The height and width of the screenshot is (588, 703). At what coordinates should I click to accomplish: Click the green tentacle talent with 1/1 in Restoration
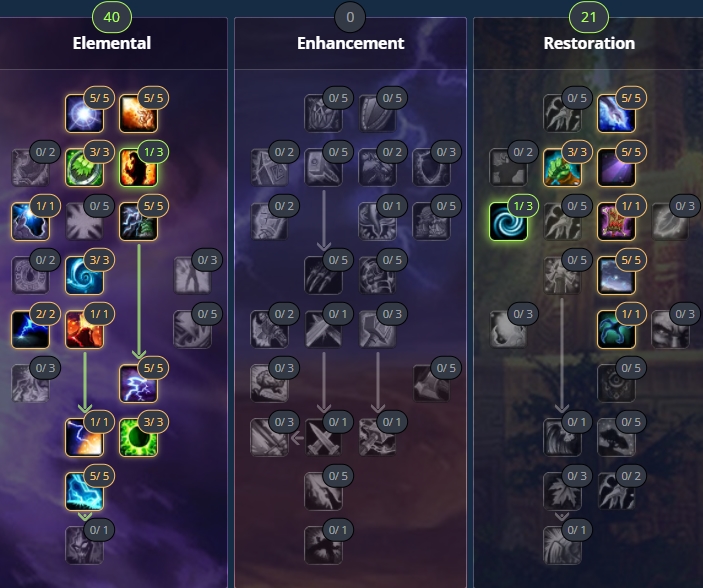pos(616,329)
